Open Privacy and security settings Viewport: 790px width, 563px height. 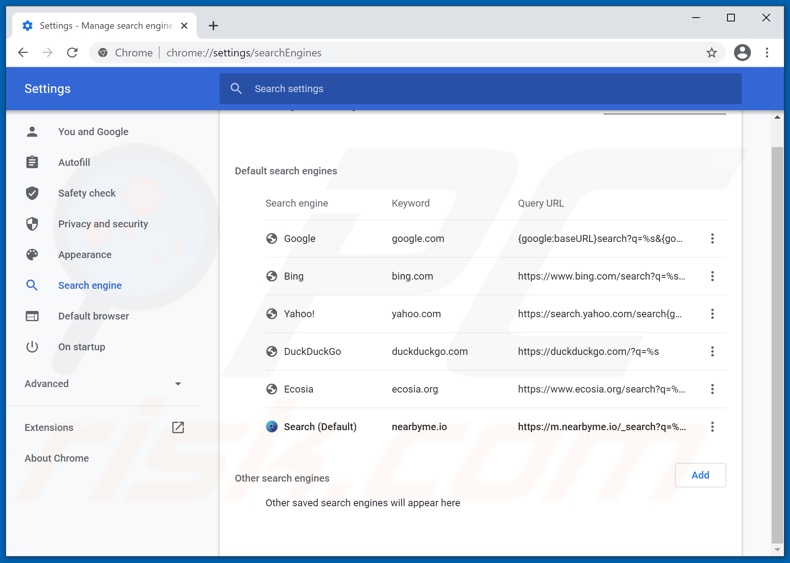click(x=103, y=224)
